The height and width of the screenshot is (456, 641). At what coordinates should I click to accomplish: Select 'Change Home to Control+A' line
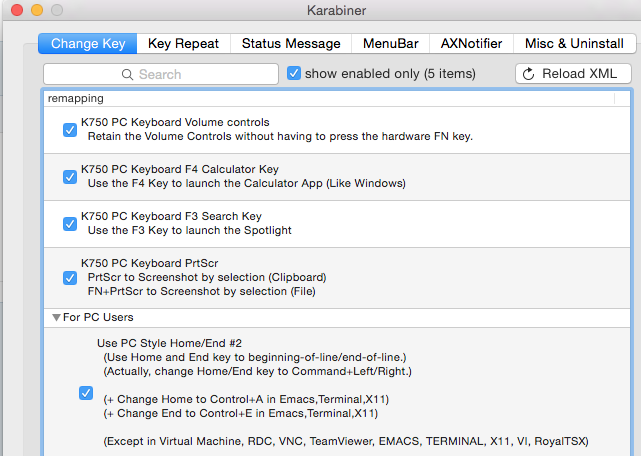click(246, 399)
